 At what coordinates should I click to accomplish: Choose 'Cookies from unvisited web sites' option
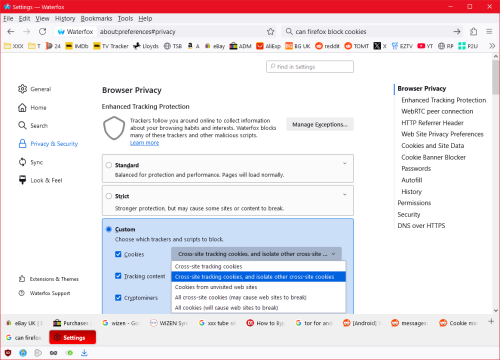[259, 287]
